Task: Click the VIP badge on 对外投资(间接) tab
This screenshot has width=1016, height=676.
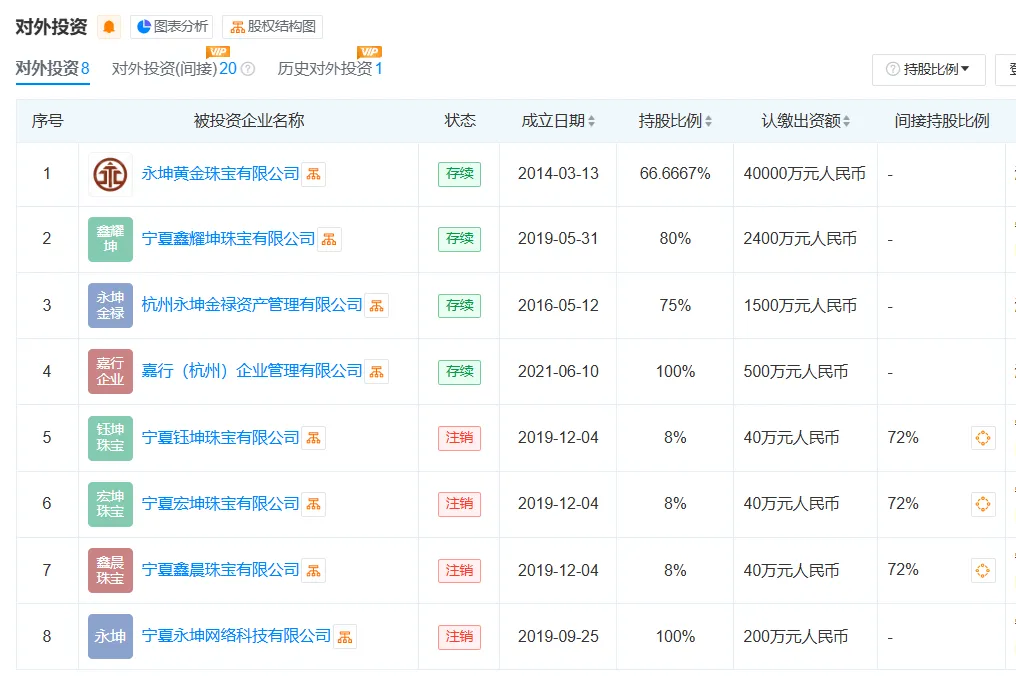Action: pos(217,50)
